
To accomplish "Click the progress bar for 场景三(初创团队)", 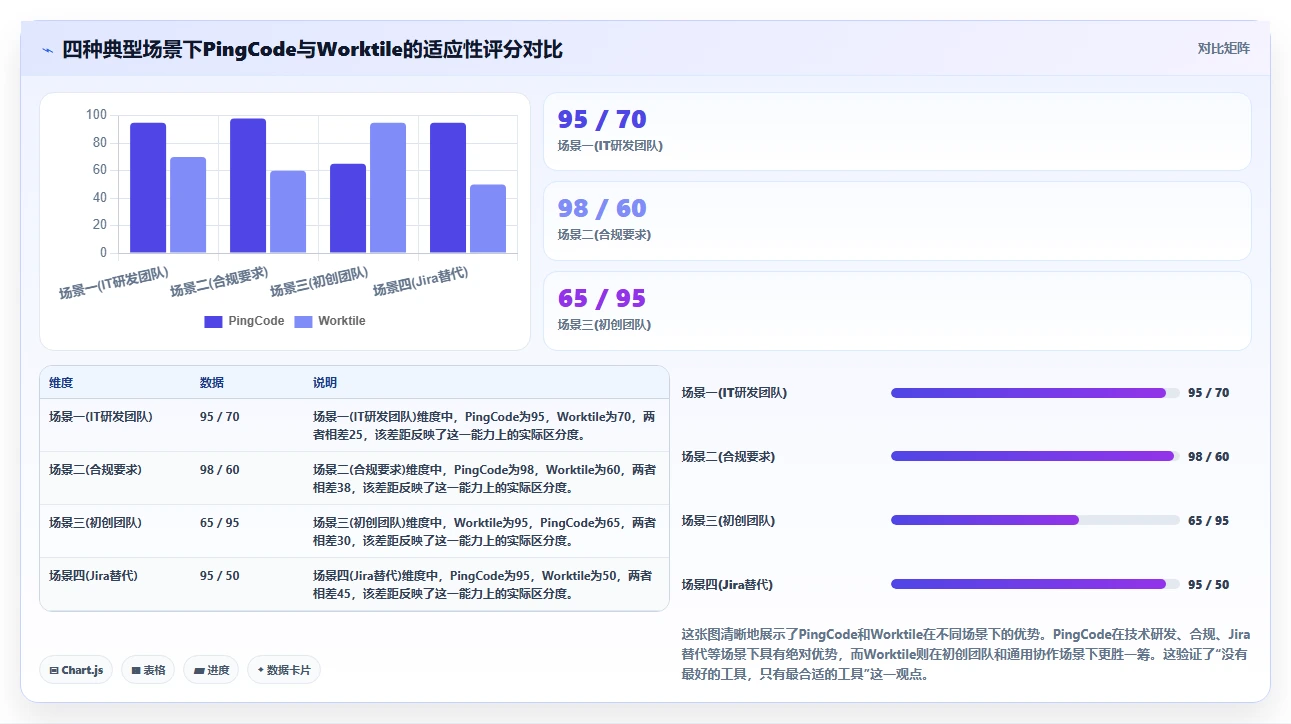I will point(1035,521).
